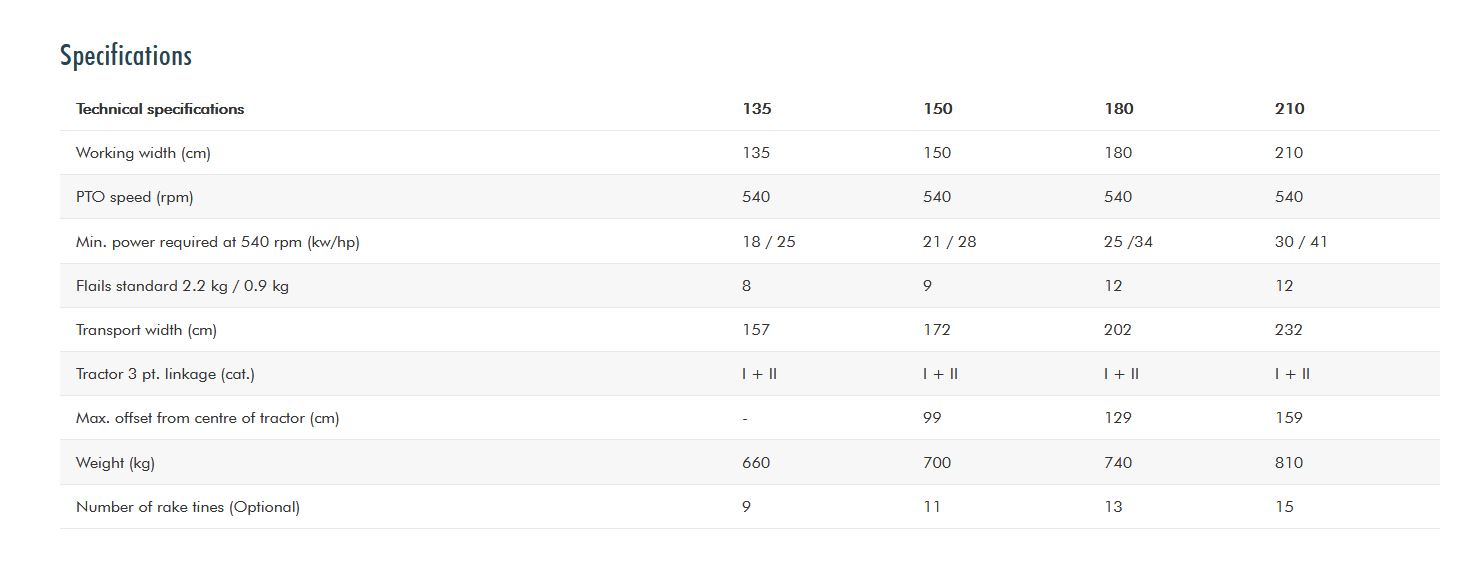
Task: Click the 30 / 41 power value
Action: click(x=1301, y=242)
